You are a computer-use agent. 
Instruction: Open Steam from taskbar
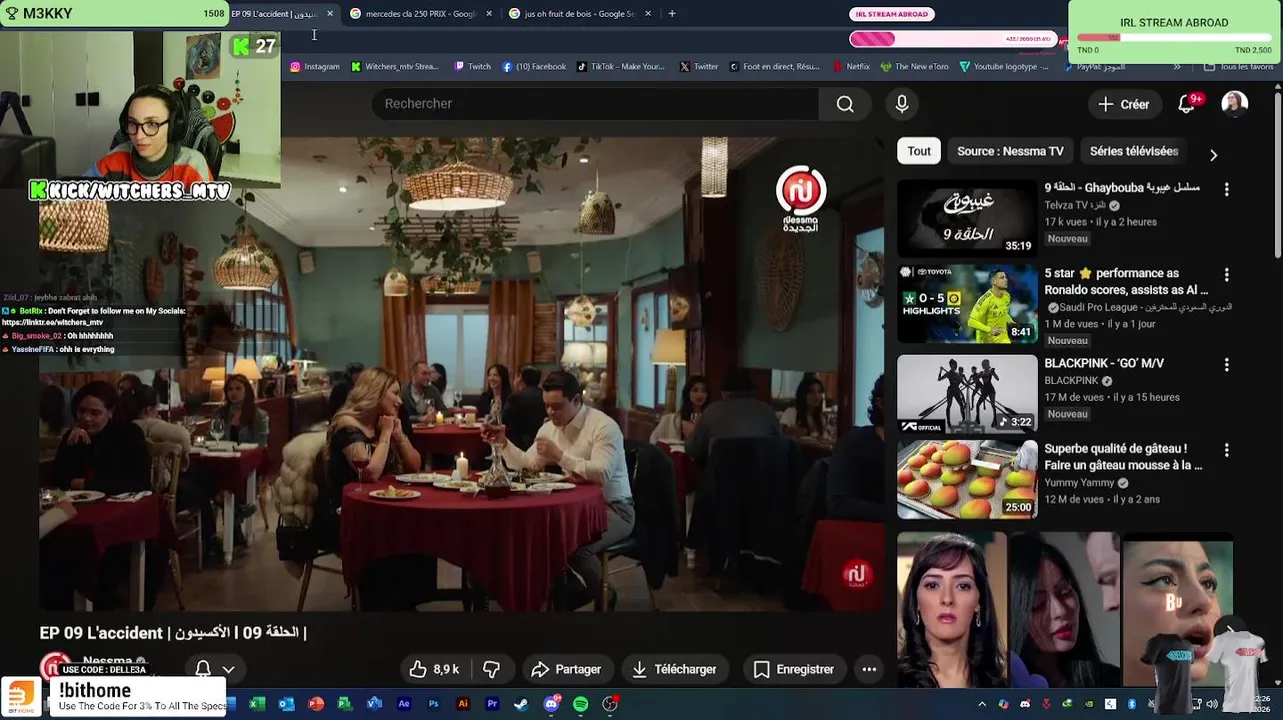(521, 704)
